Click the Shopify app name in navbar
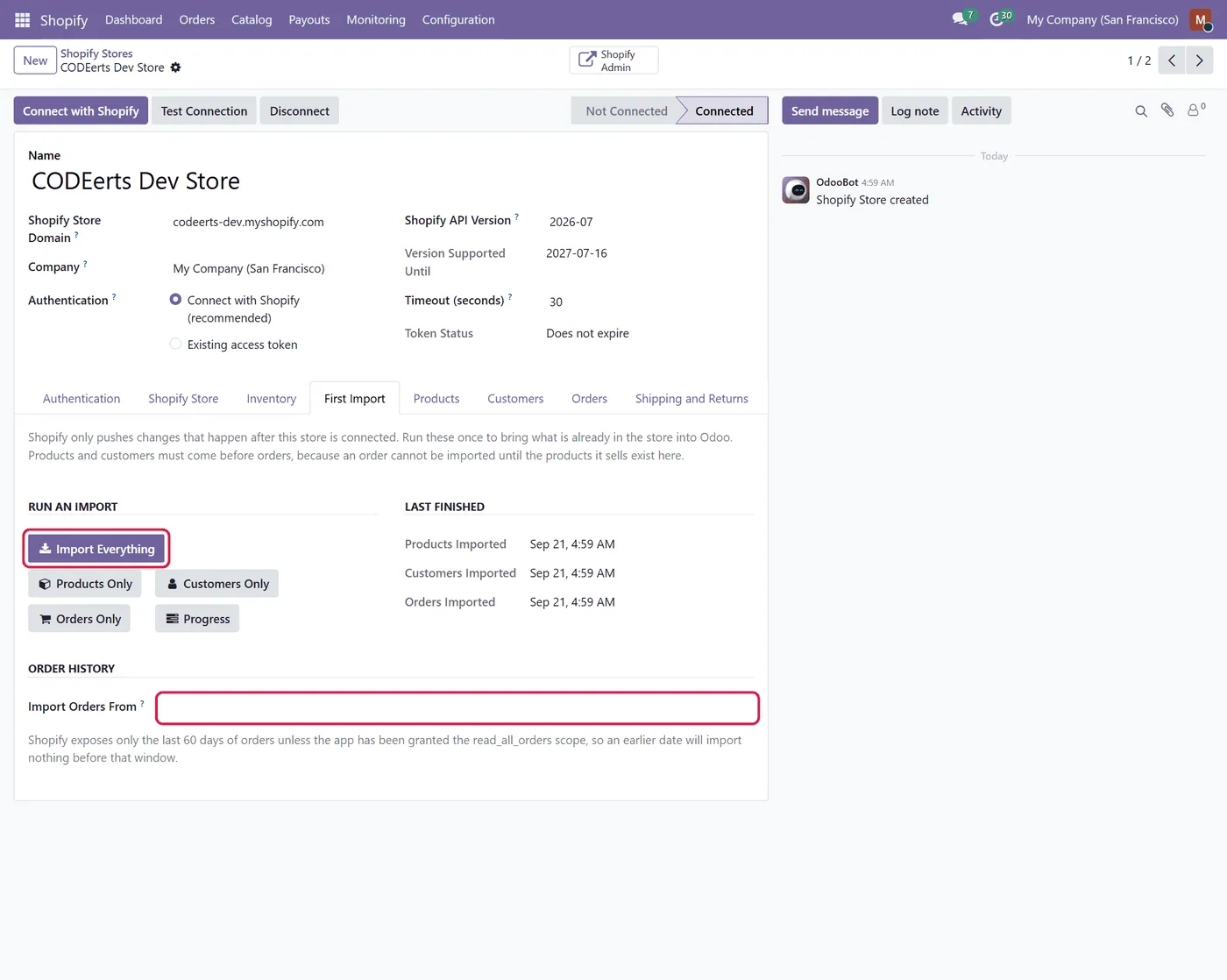 pyautogui.click(x=64, y=19)
